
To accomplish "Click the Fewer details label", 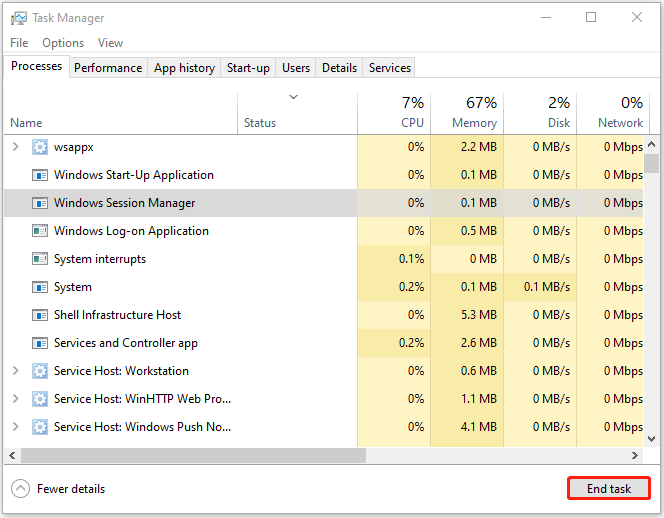I will click(x=71, y=489).
